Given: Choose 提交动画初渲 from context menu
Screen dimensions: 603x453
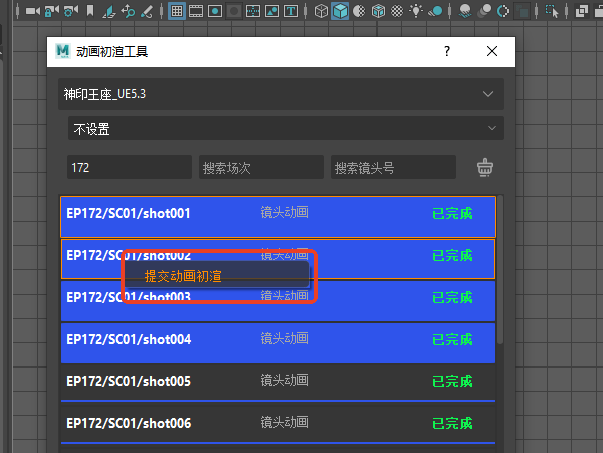Looking at the screenshot, I should tap(183, 275).
